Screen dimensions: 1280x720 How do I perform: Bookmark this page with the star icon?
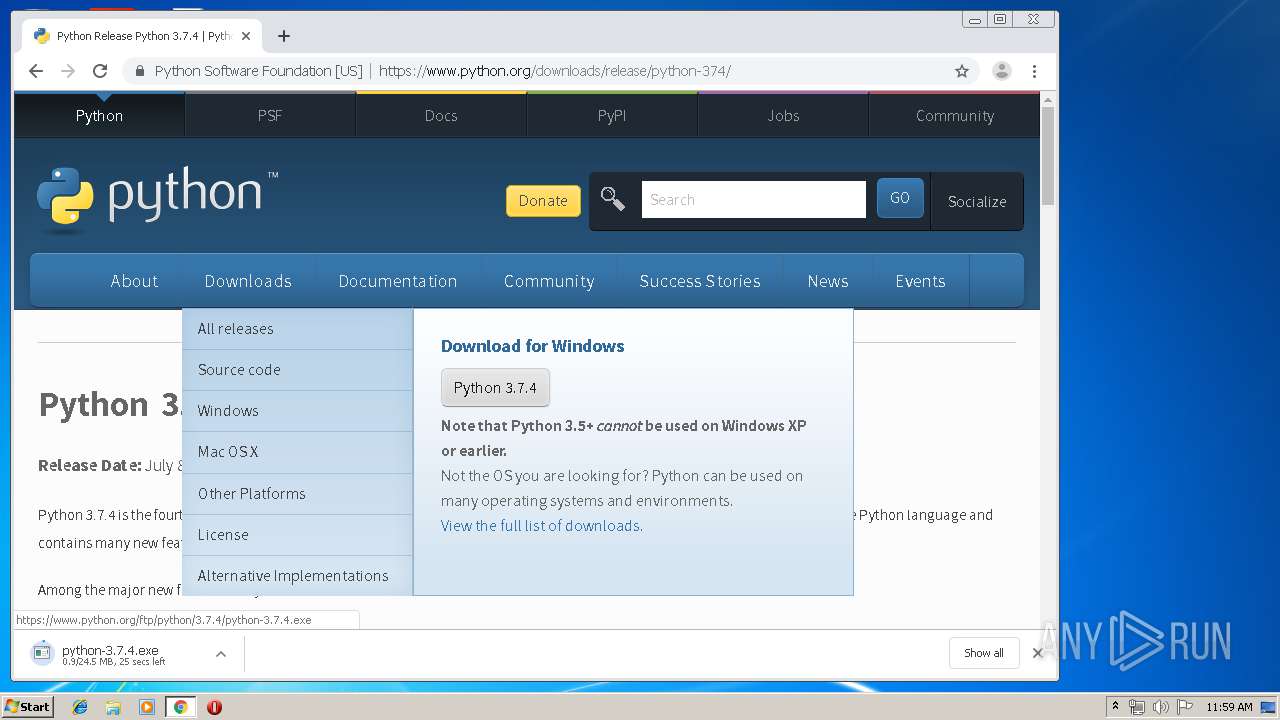tap(962, 71)
